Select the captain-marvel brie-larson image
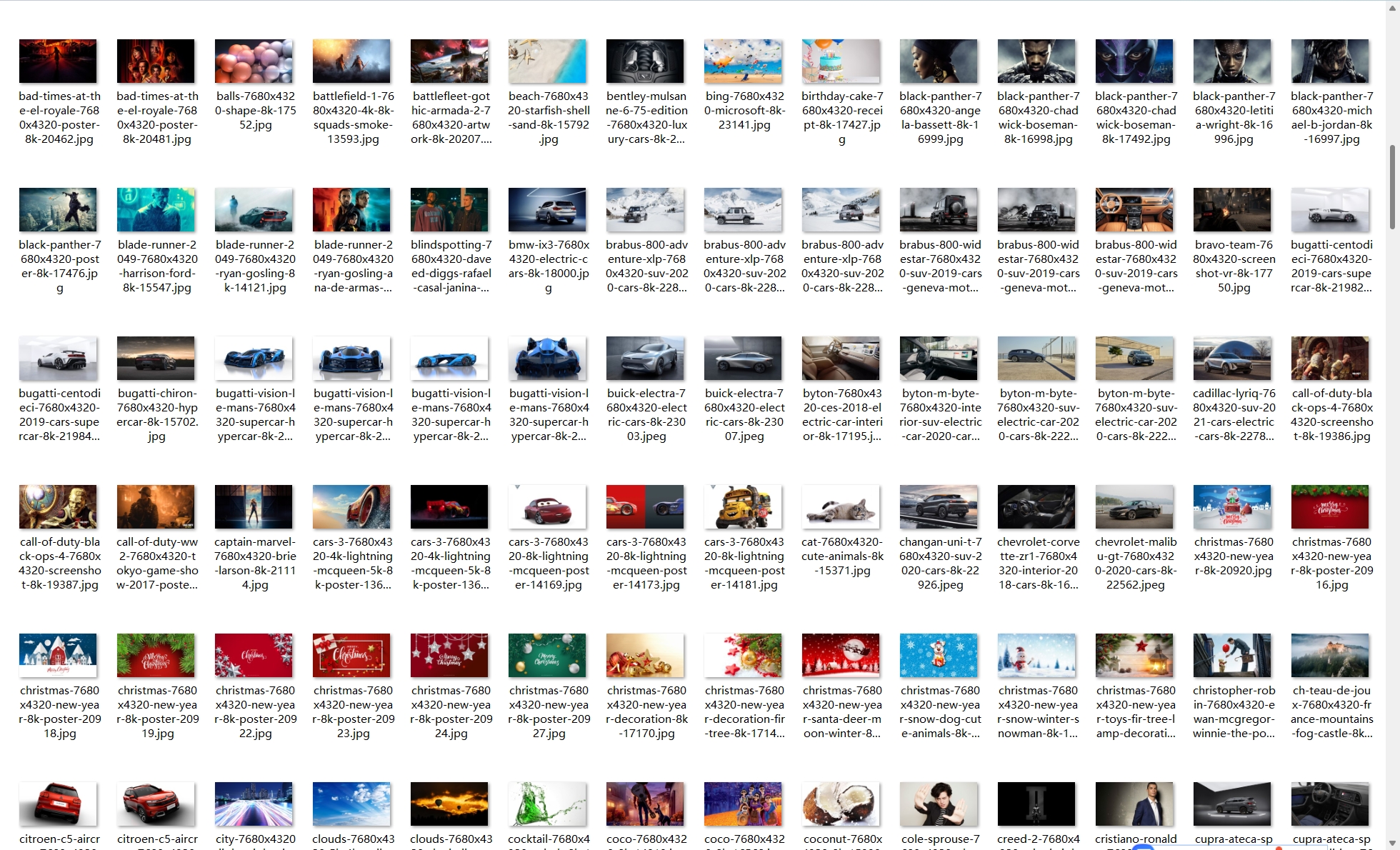The height and width of the screenshot is (850, 1400). click(x=254, y=507)
